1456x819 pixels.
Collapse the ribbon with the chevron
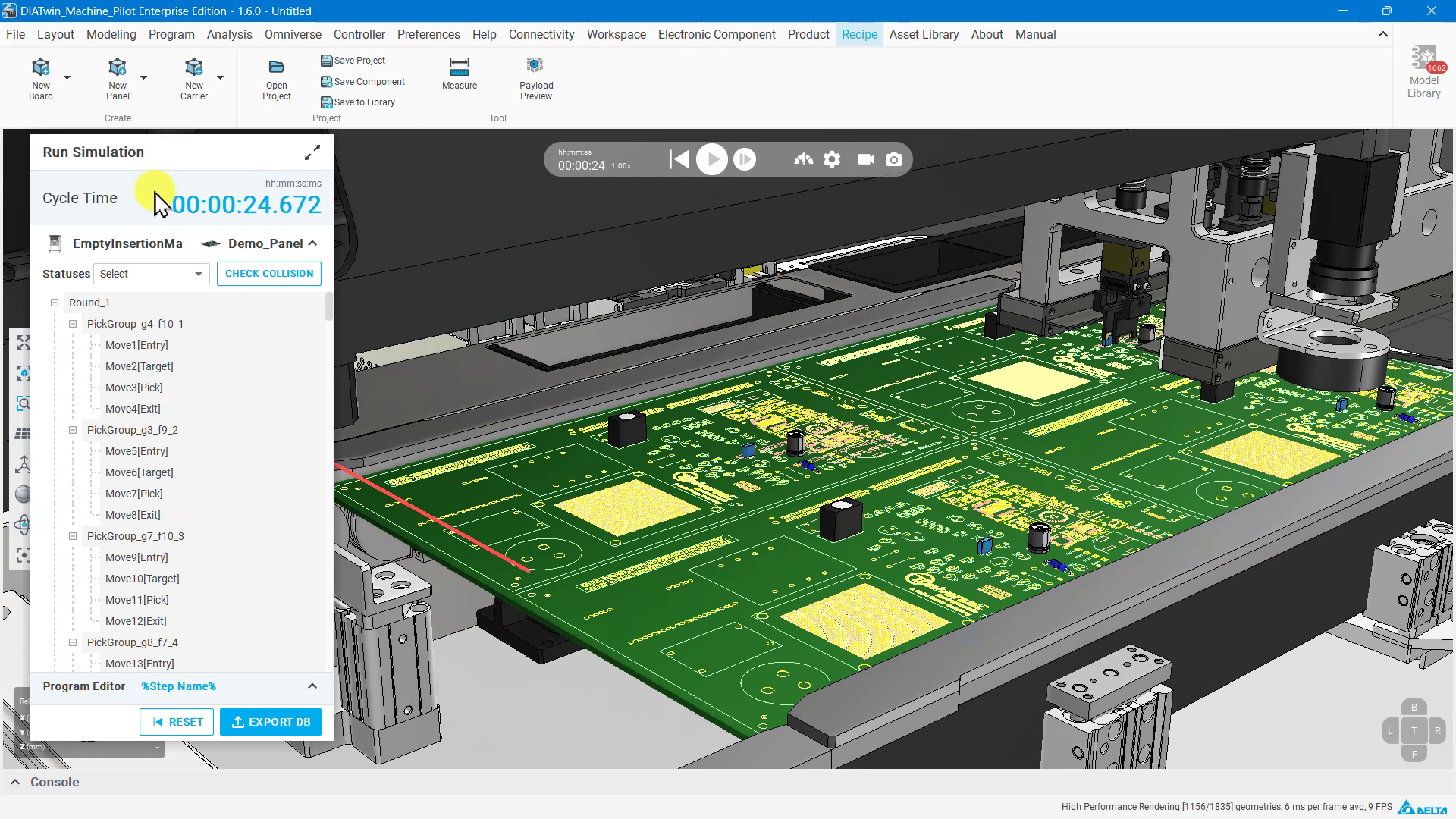(1383, 34)
